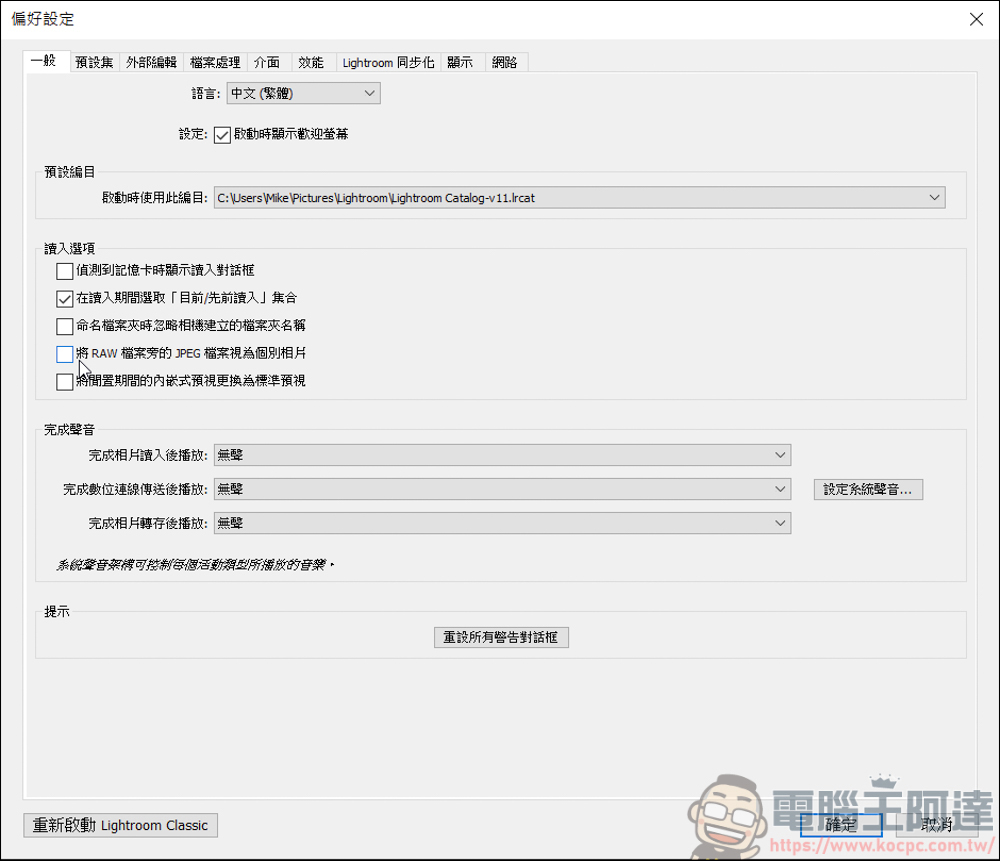Confirm with the 確定 button
The height and width of the screenshot is (861, 1000).
click(x=841, y=825)
